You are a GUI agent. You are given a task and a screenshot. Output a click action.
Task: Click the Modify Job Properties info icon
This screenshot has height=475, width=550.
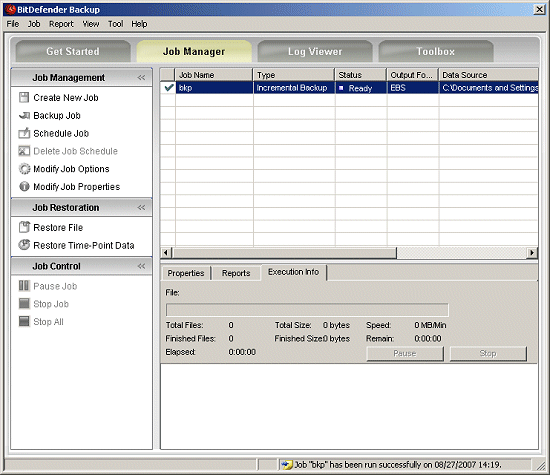pyautogui.click(x=24, y=187)
